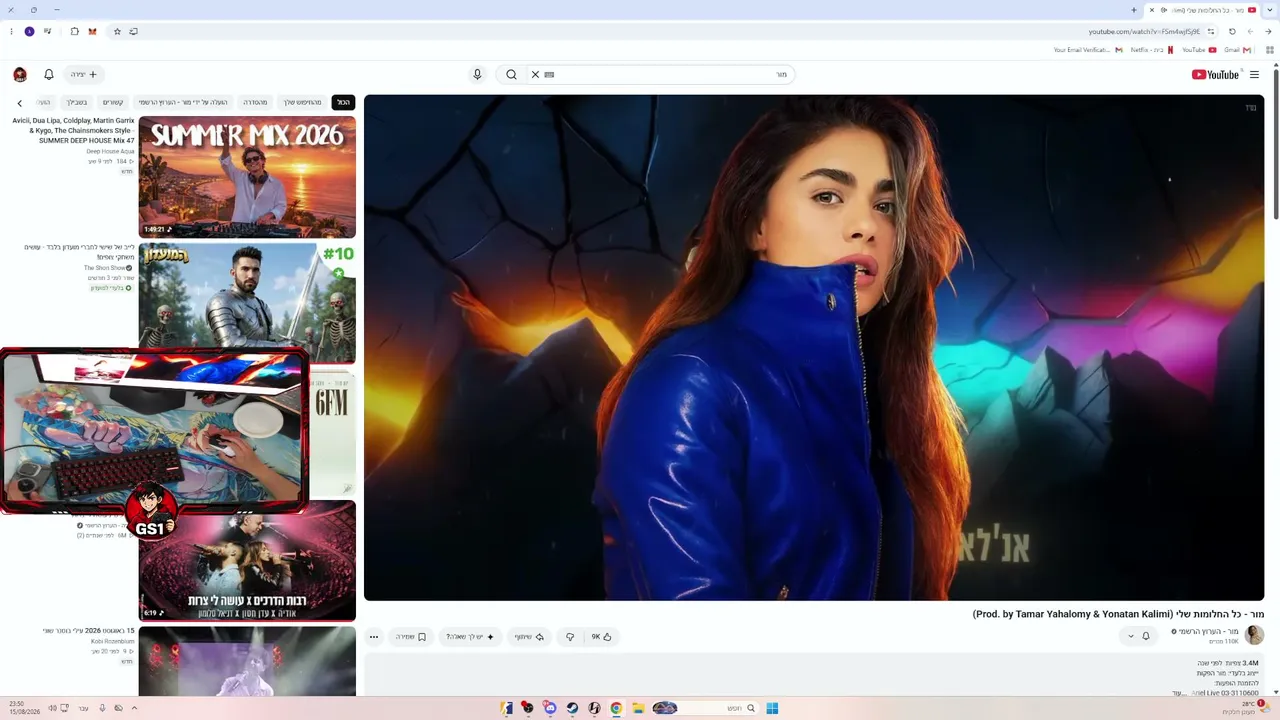Click the יש לך שאלה? ask button
1280x720 pixels.
pyautogui.click(x=470, y=637)
